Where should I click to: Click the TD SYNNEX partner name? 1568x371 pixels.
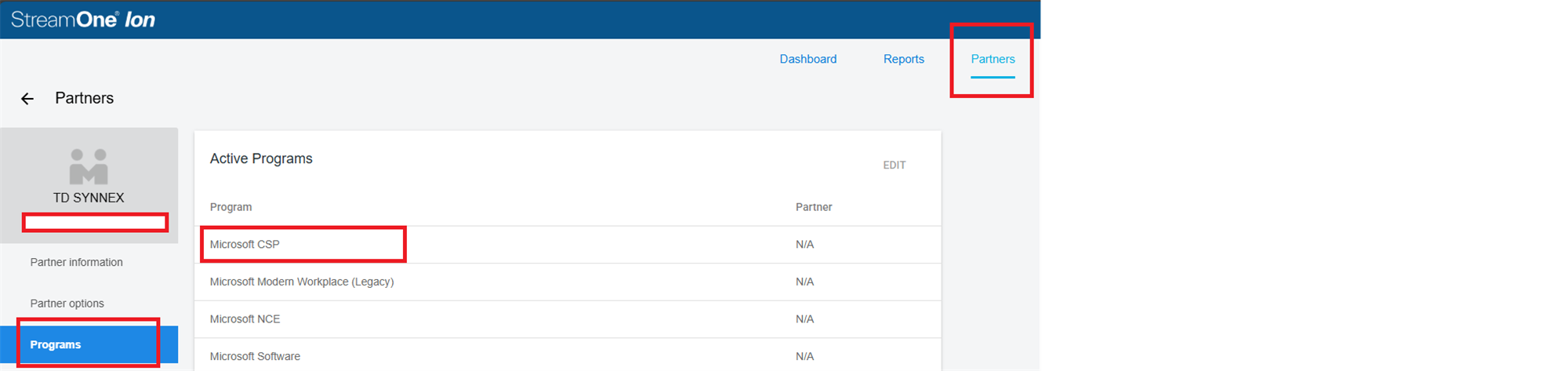pos(89,198)
